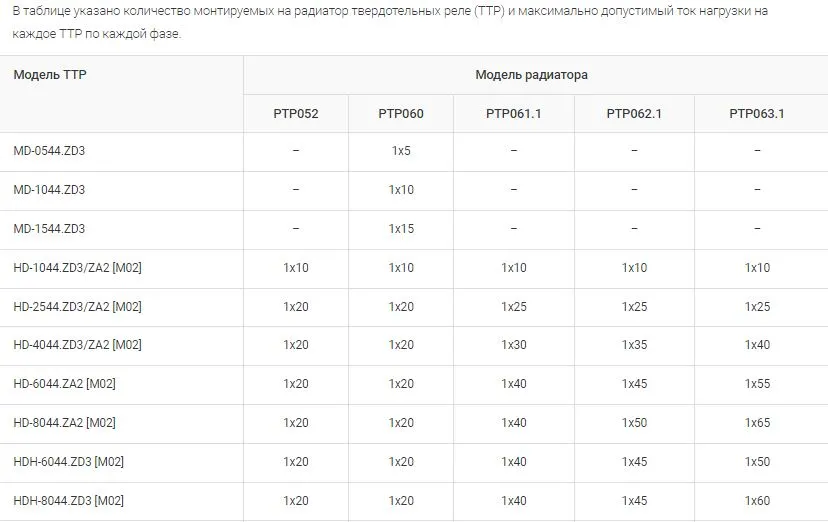Click the HD-1044.ZD3/ZA2 [M02] row label
Screen dimensions: 828x522
[x=77, y=268]
